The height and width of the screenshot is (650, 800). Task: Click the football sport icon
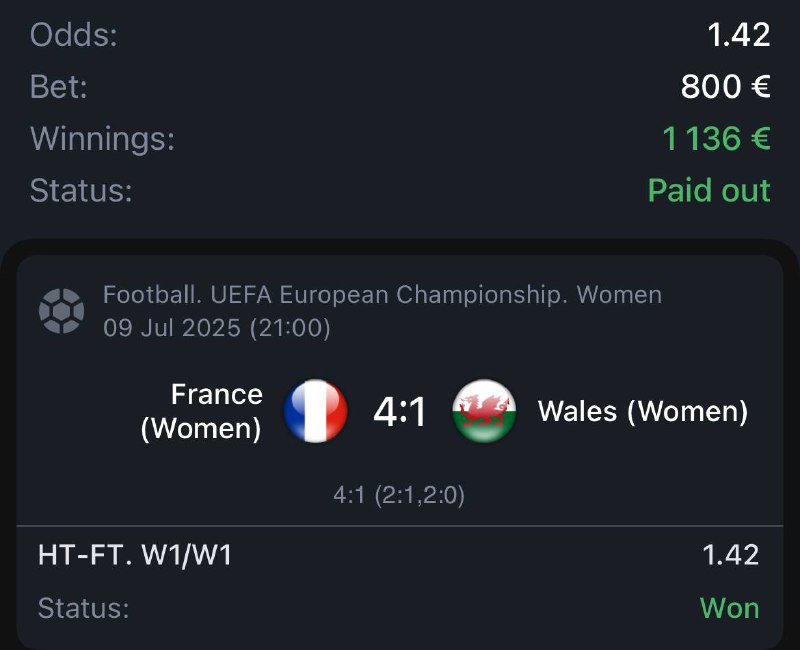(x=61, y=310)
